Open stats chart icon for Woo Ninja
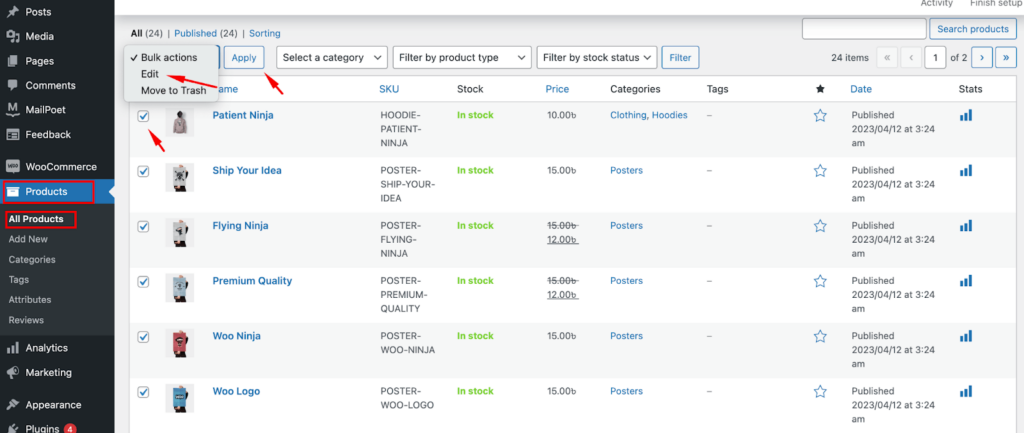Viewport: 1024px width, 433px height. tap(966, 336)
